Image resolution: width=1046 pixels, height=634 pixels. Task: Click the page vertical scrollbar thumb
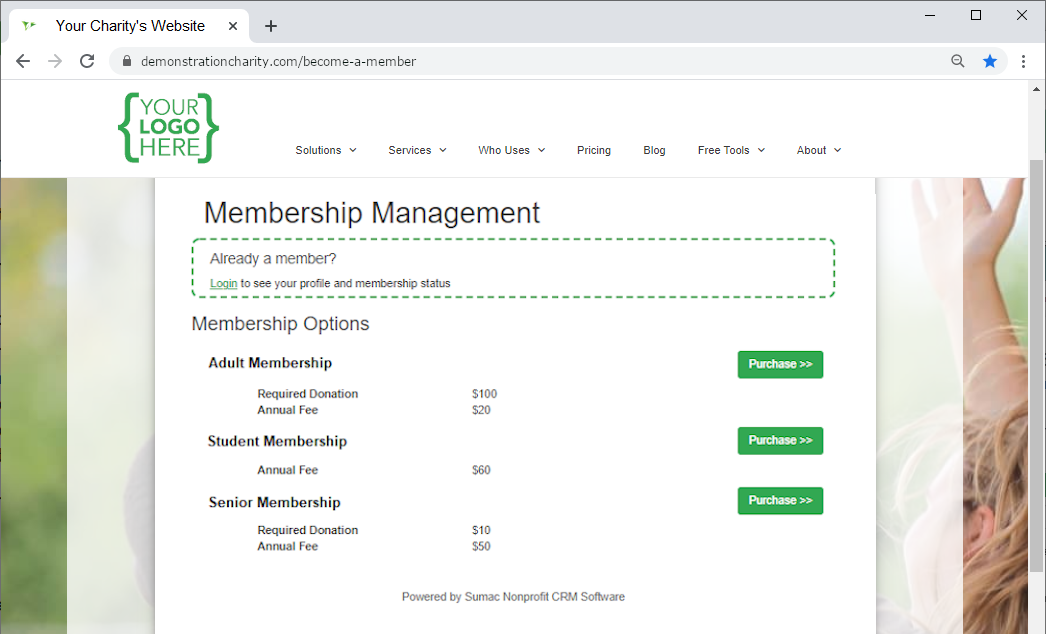coord(1036,366)
